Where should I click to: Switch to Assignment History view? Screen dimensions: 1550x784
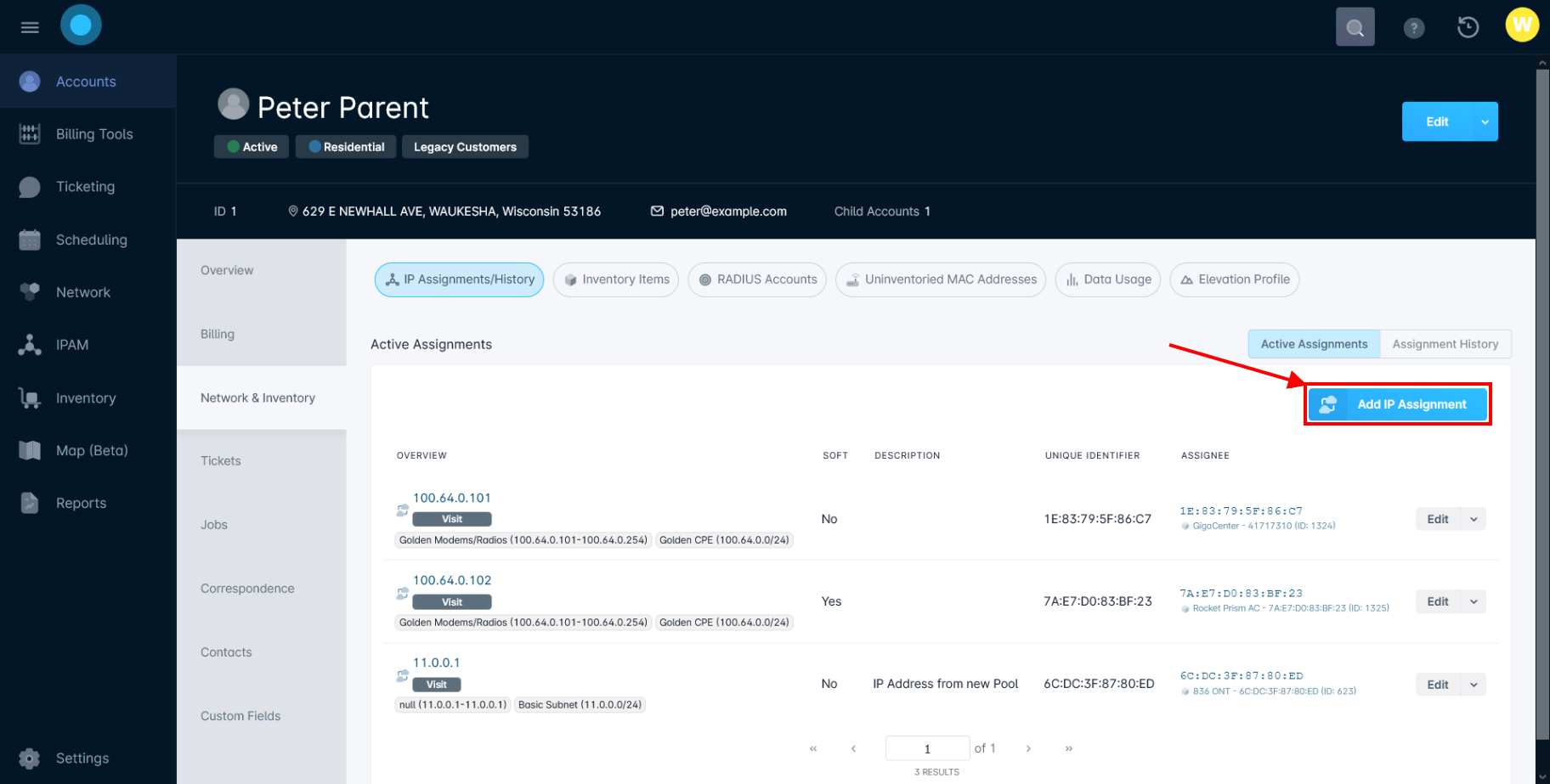1445,343
